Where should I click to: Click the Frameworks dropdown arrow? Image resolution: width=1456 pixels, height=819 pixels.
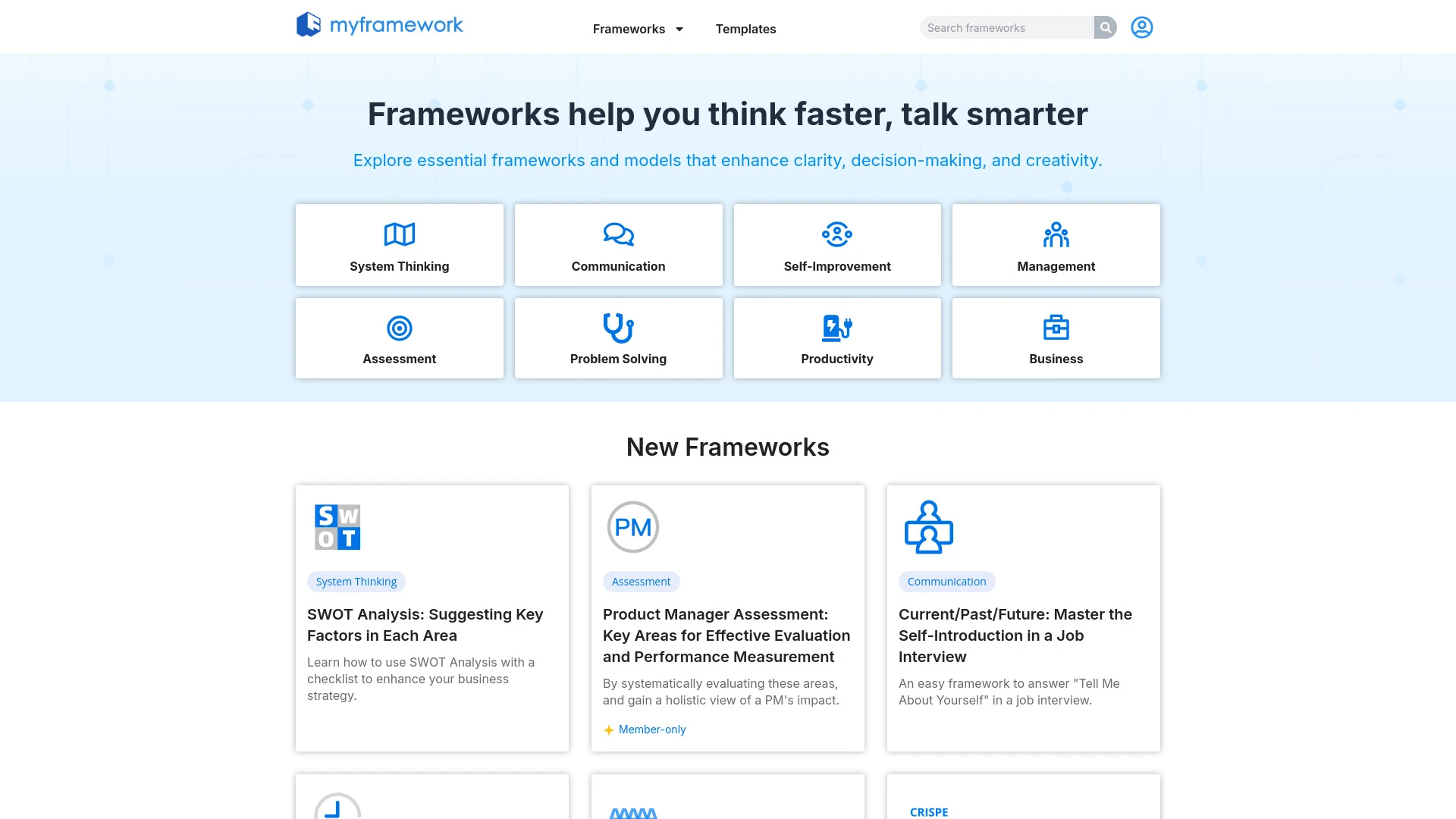(680, 28)
